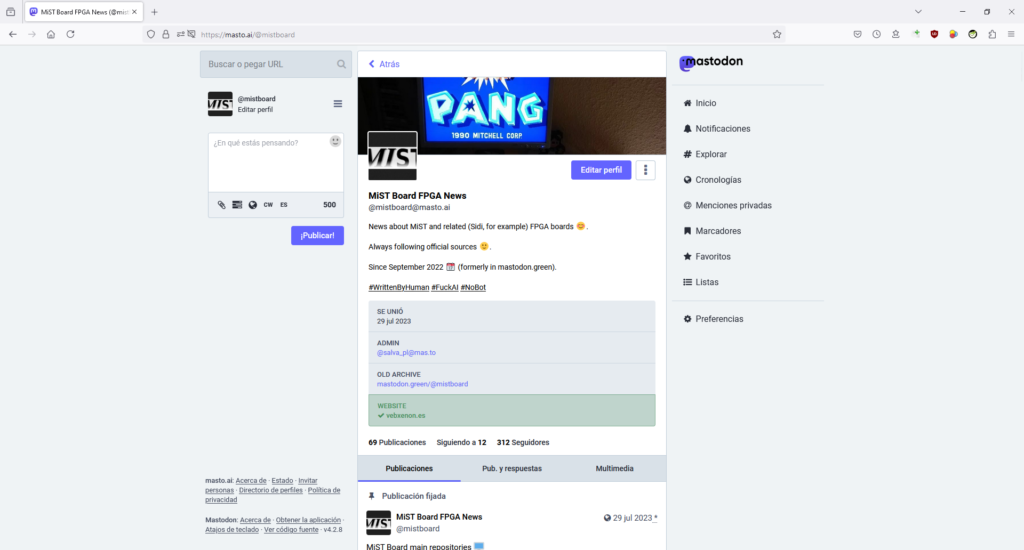This screenshot has height=550, width=1024.
Task: Click the ¡Publicar! button
Action: point(317,235)
